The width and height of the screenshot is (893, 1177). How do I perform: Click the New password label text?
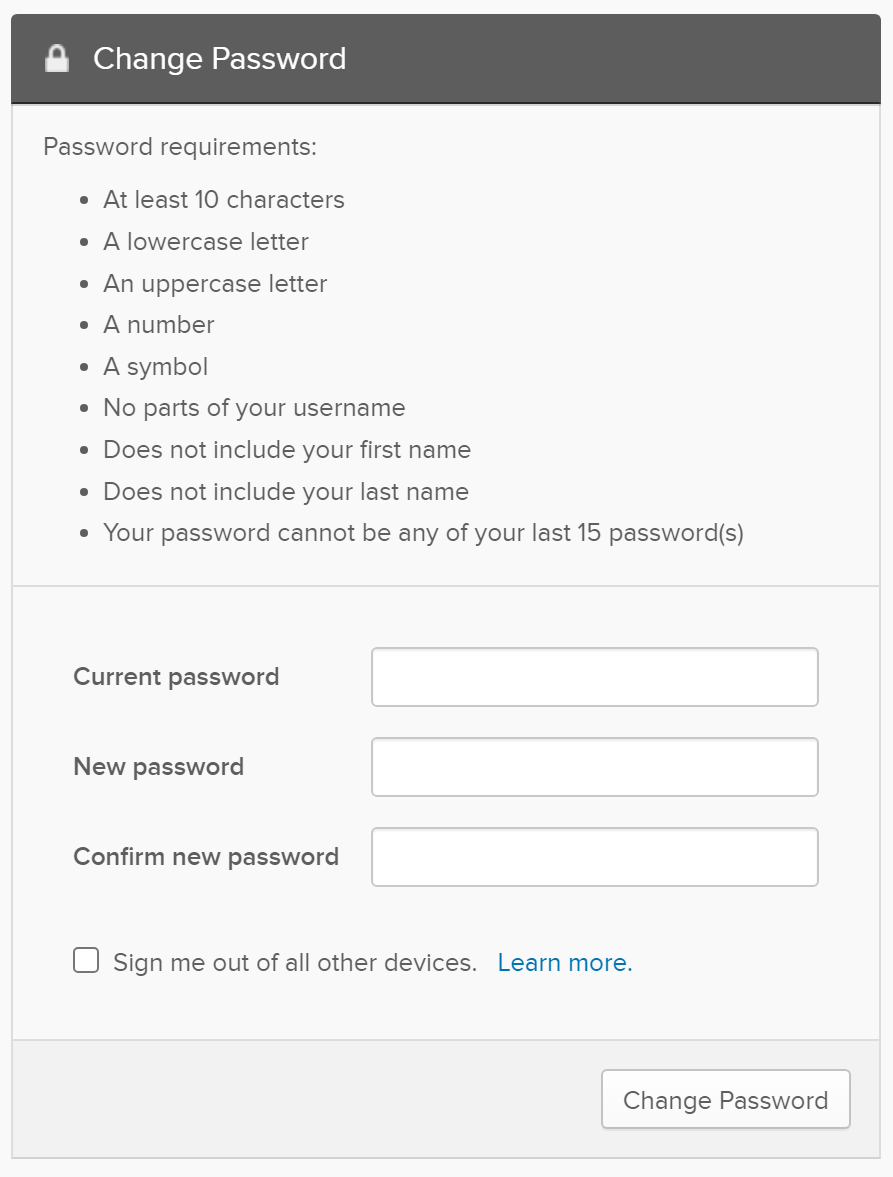[158, 767]
